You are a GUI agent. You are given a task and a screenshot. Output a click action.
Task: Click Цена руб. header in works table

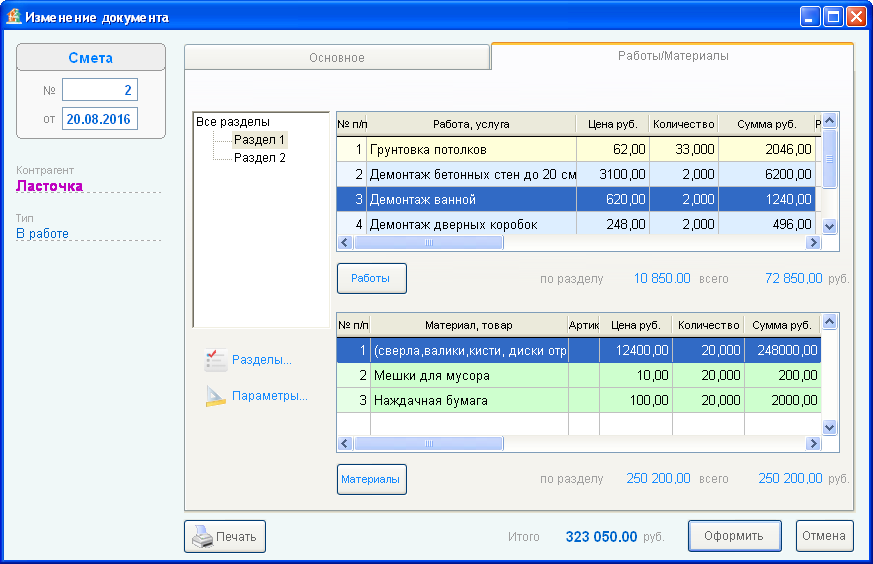(x=612, y=124)
